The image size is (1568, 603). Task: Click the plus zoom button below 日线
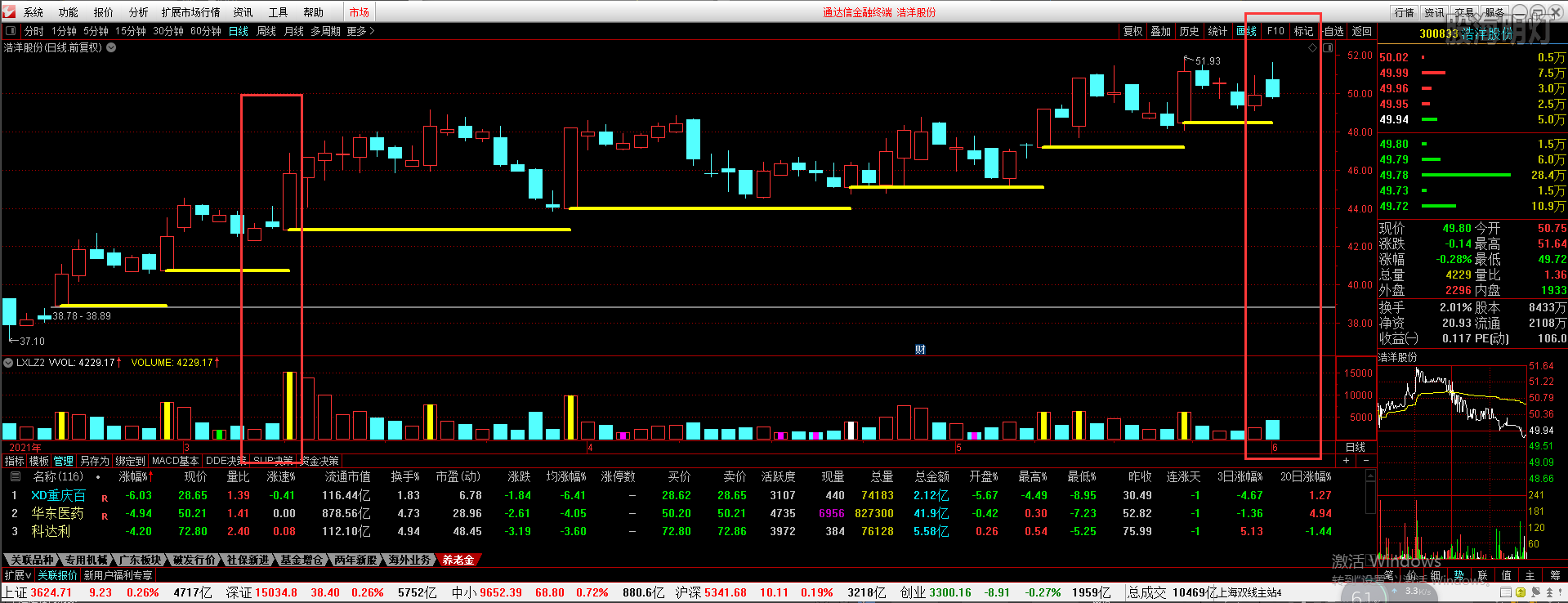point(1347,461)
